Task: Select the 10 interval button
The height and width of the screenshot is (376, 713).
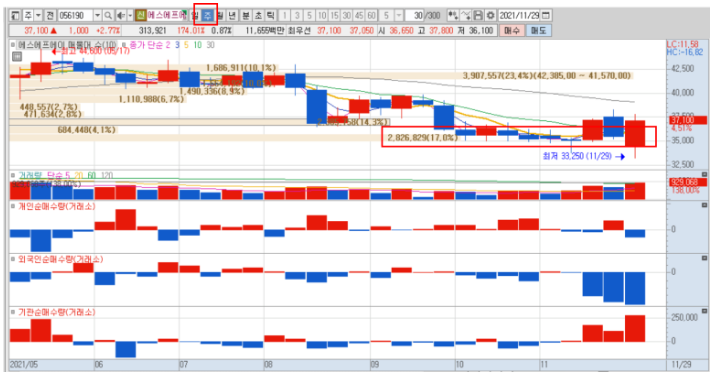Action: (322, 15)
